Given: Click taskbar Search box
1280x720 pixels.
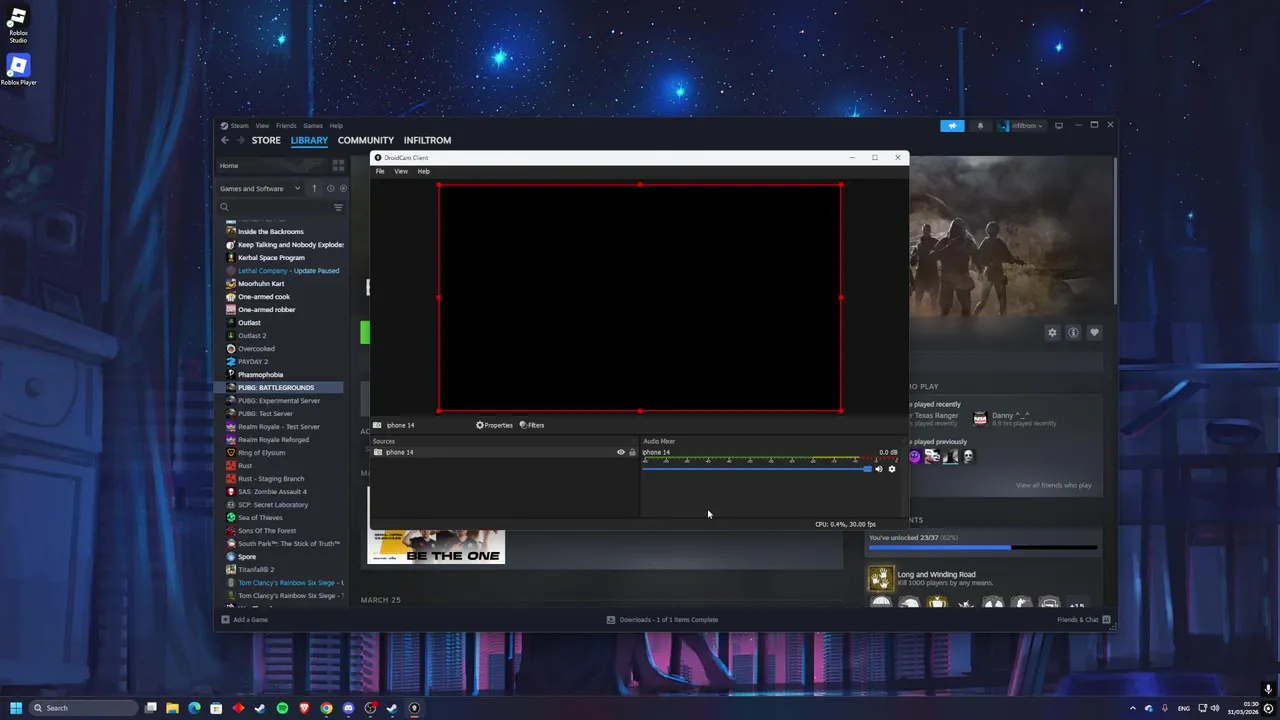Looking at the screenshot, I should [x=84, y=708].
